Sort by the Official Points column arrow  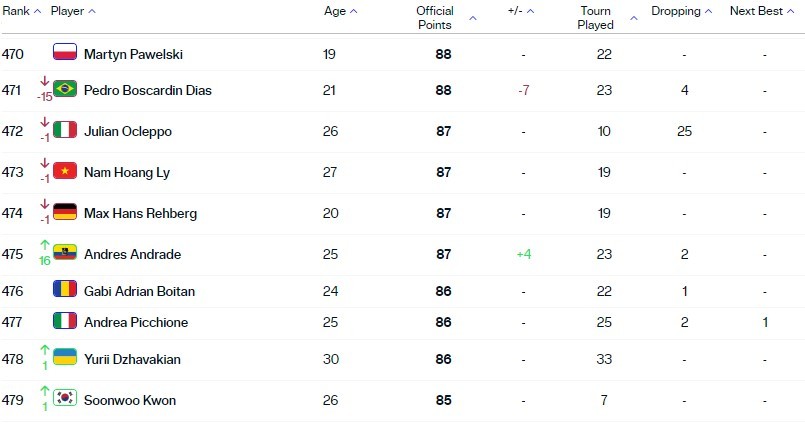pos(473,18)
